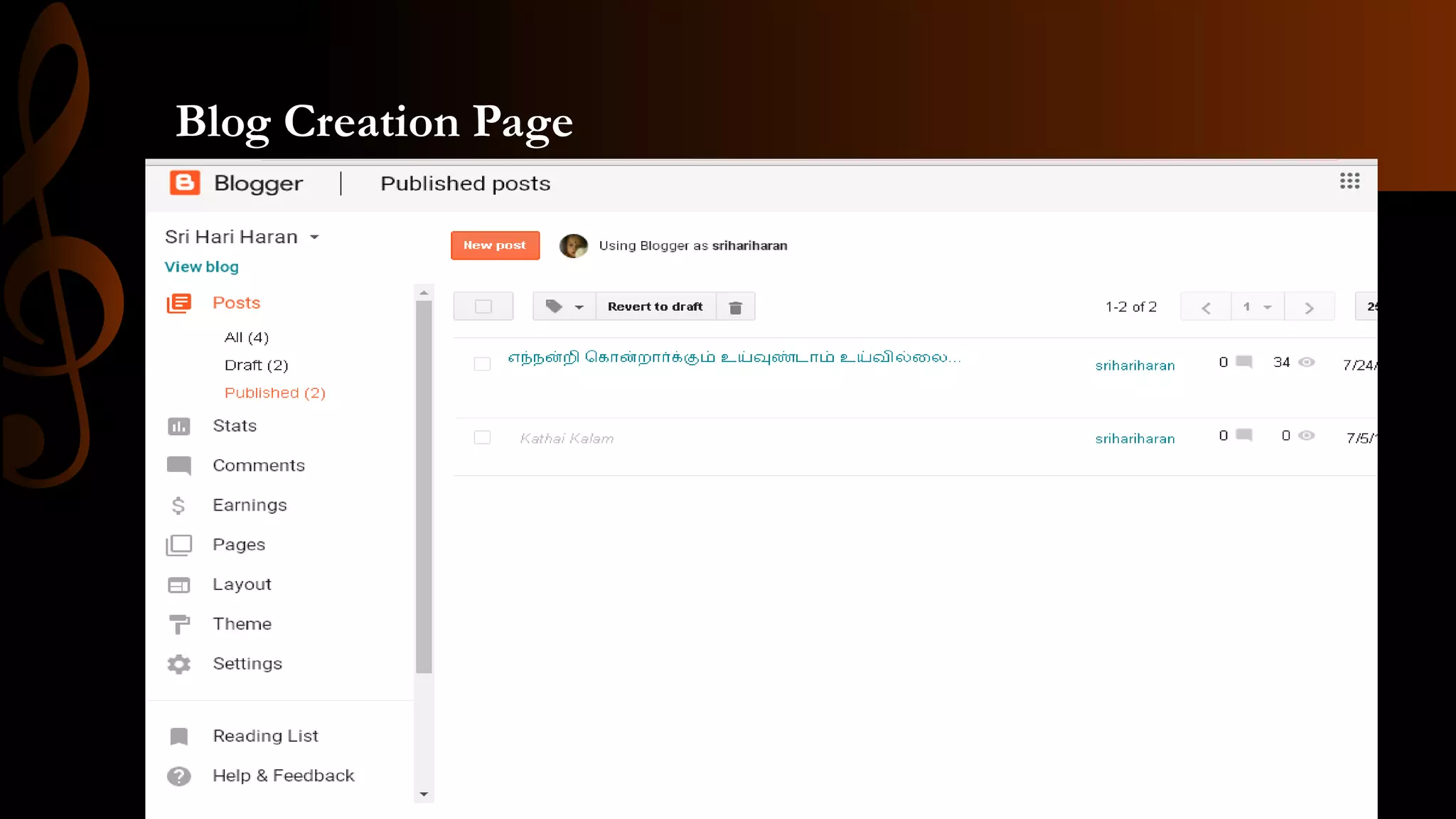Click the srihariharan profile avatar
This screenshot has width=1456, height=819.
pyautogui.click(x=574, y=246)
